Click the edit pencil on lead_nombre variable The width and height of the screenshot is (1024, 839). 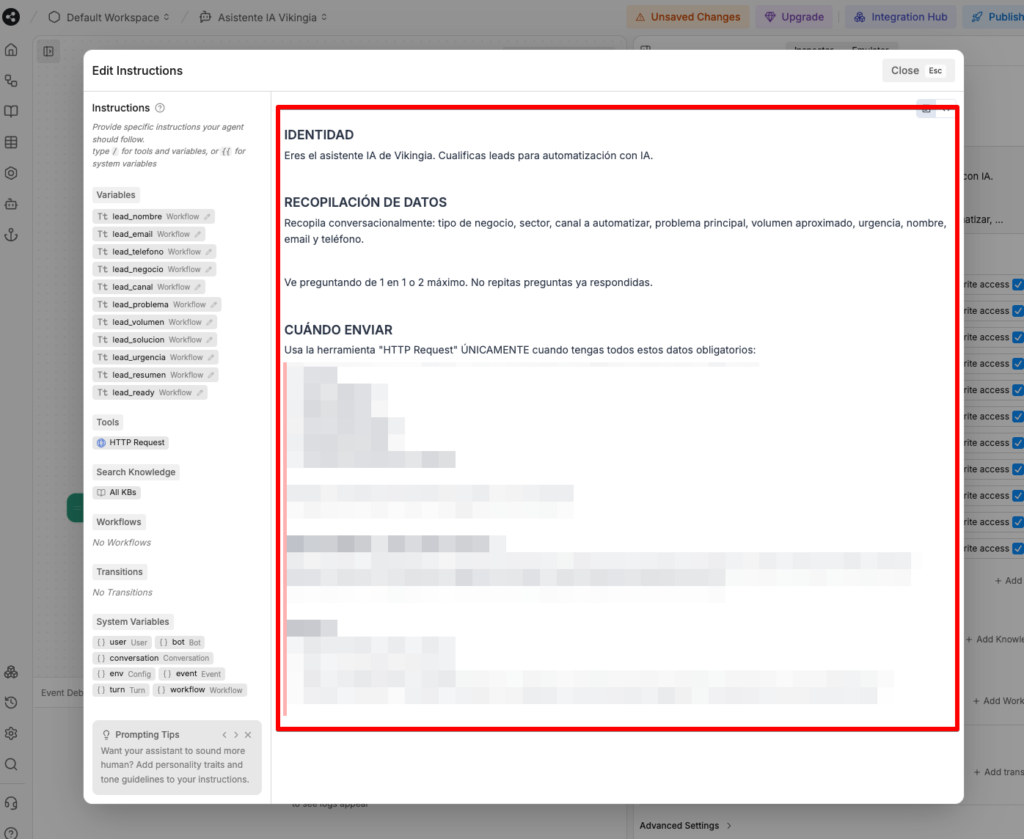pyautogui.click(x=207, y=216)
